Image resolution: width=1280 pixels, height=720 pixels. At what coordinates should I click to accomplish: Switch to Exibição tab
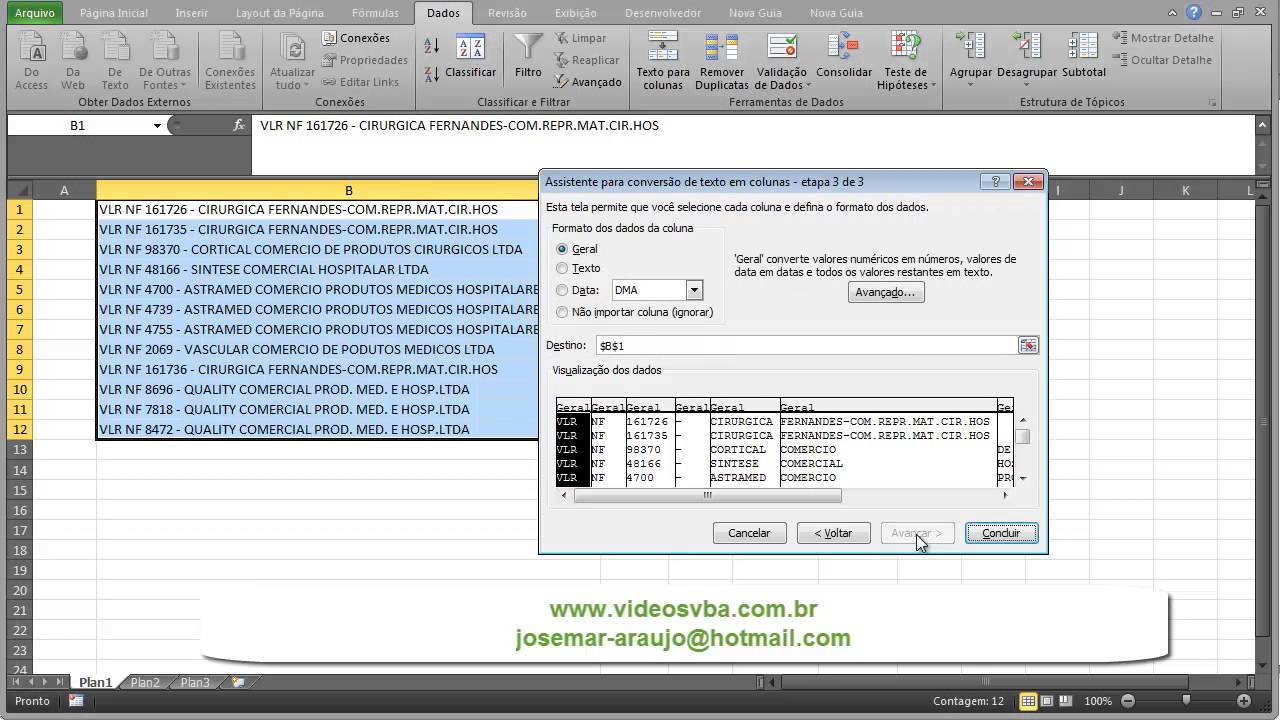575,13
